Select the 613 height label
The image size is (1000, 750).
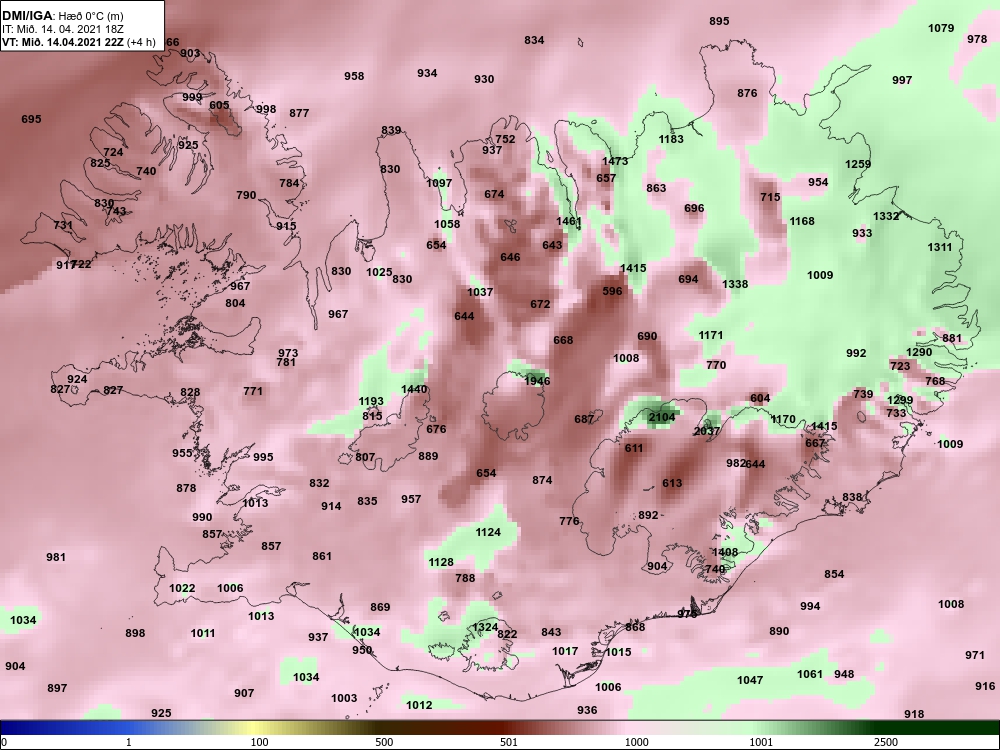click(x=672, y=483)
